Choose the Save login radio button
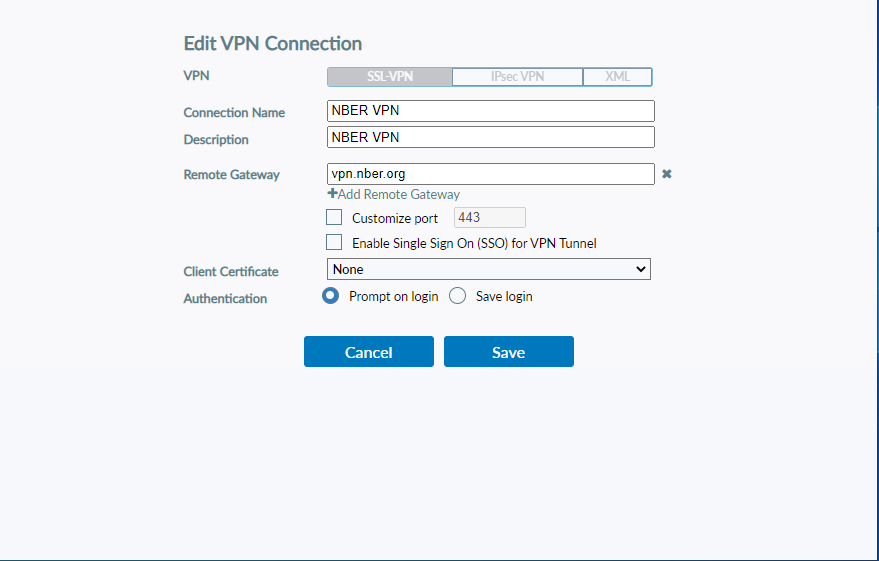Viewport: 879px width, 561px height. pos(458,296)
